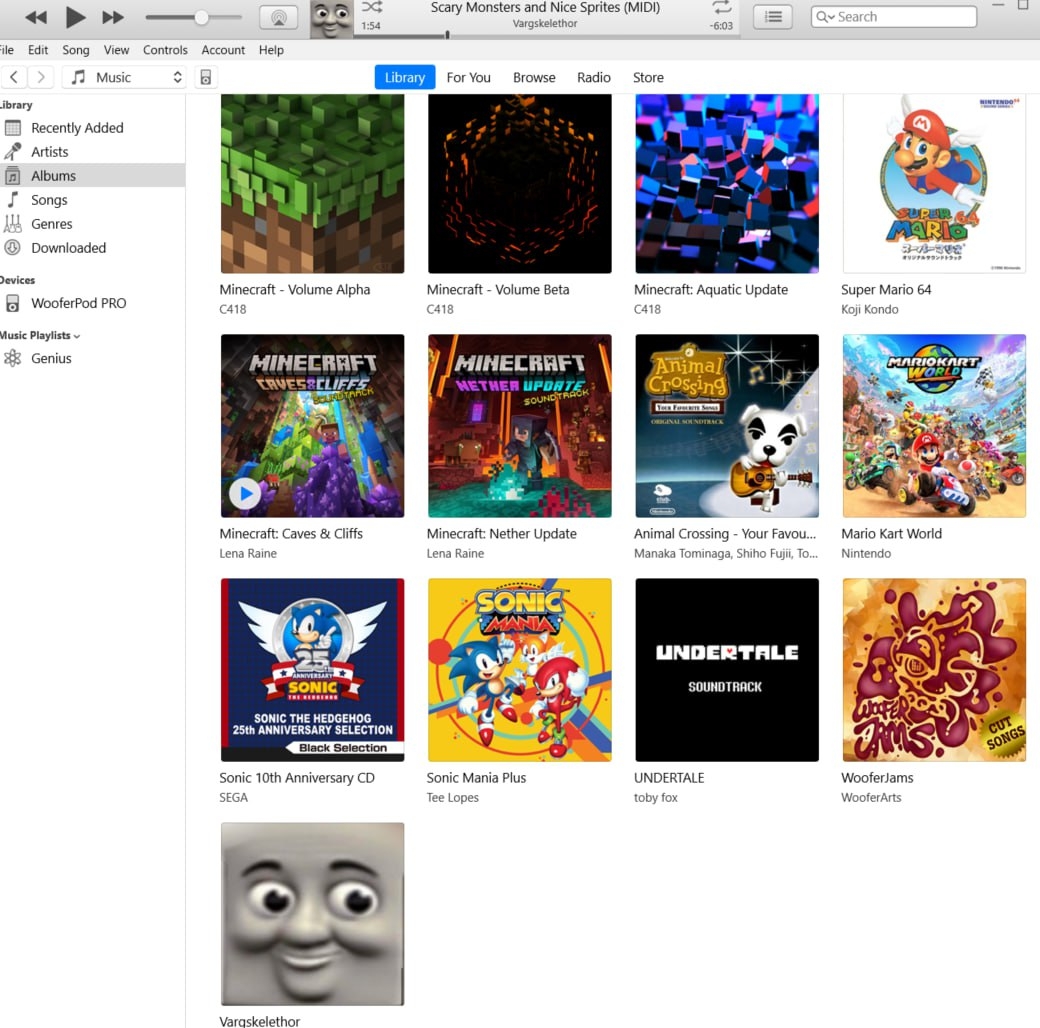The width and height of the screenshot is (1040, 1028).
Task: Open the Genius playlist in the sidebar
Action: click(51, 358)
